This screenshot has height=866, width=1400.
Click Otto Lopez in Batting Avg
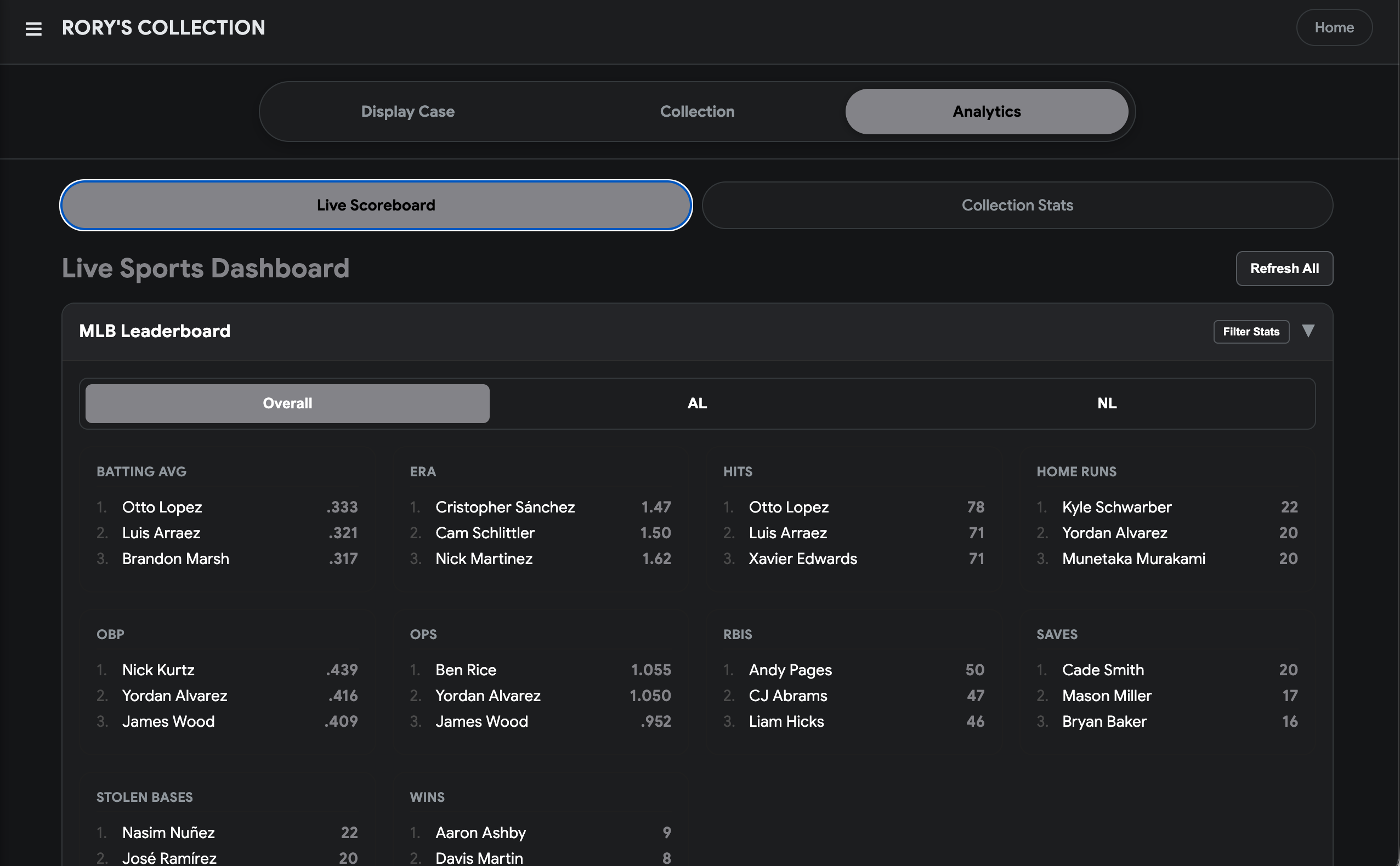[x=162, y=507]
